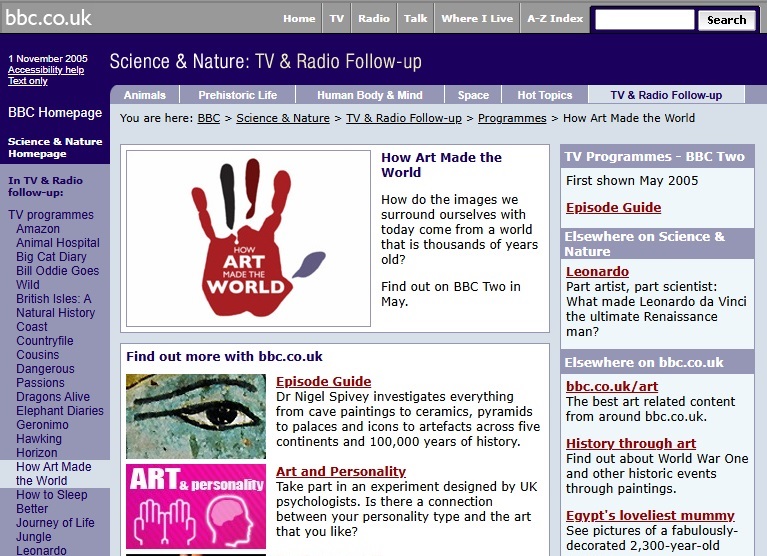Viewport: 767px width, 556px height.
Task: Open Amazon in sidebar
Action: pyautogui.click(x=38, y=229)
